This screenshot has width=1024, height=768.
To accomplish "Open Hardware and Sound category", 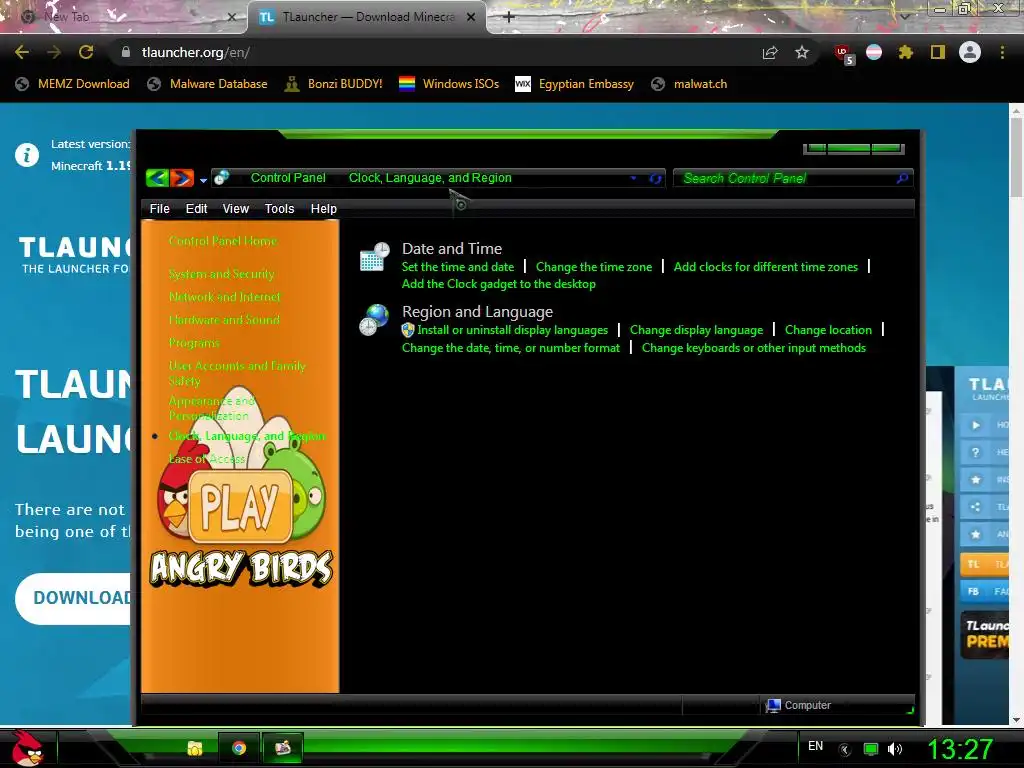I will coord(224,319).
